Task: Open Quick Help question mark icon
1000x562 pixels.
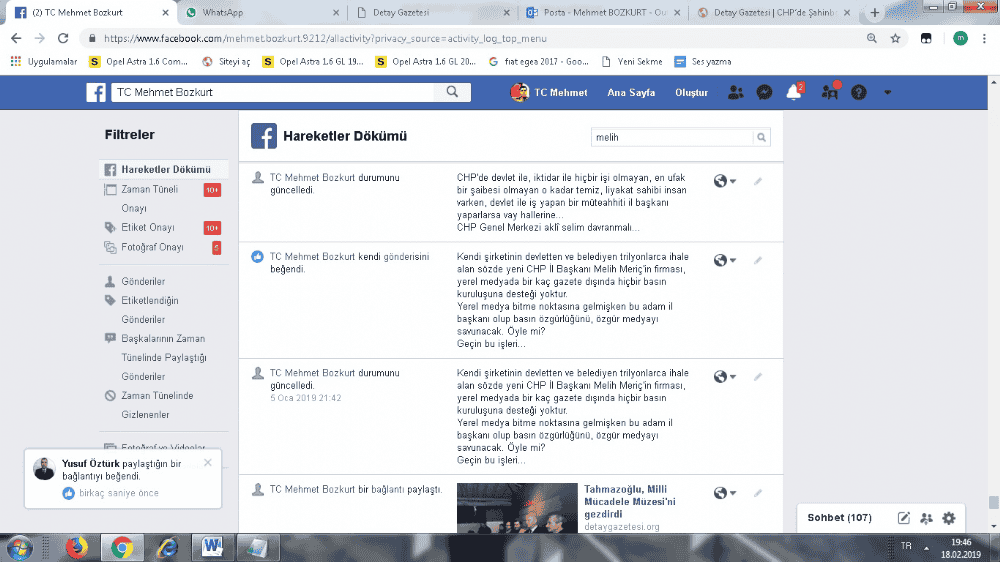Action: 859,92
